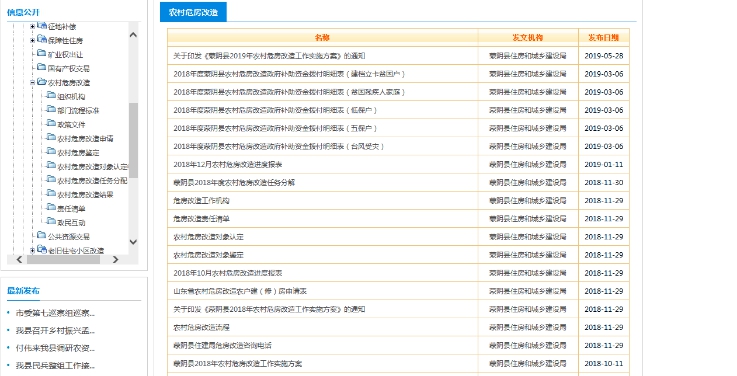Click the tree panel horizontal scrollbar thumb

coord(63,259)
